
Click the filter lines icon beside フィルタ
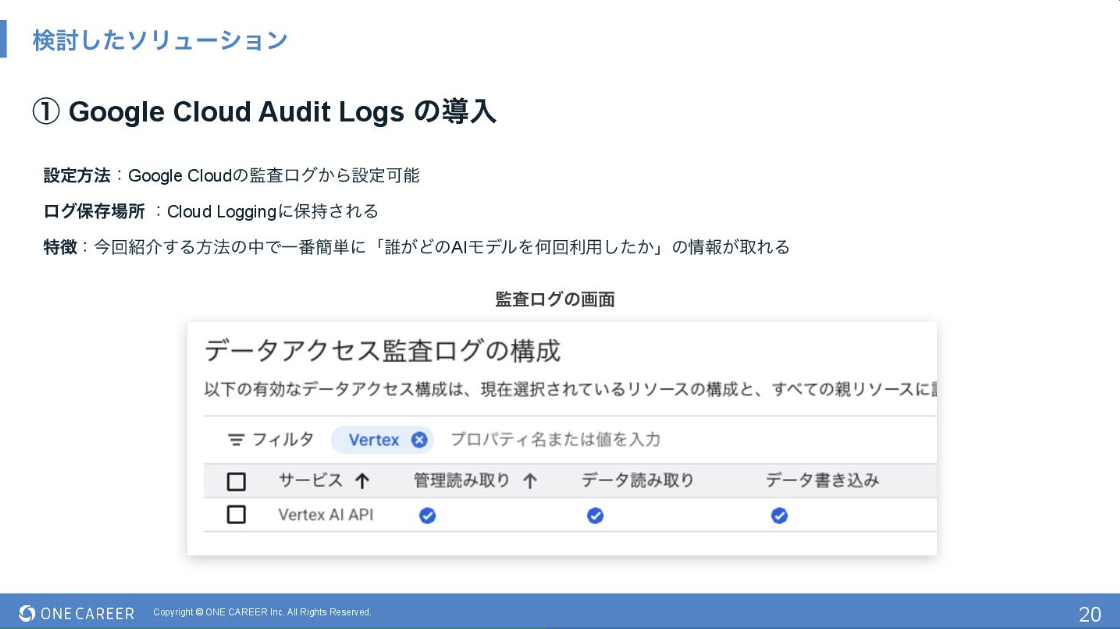click(236, 440)
